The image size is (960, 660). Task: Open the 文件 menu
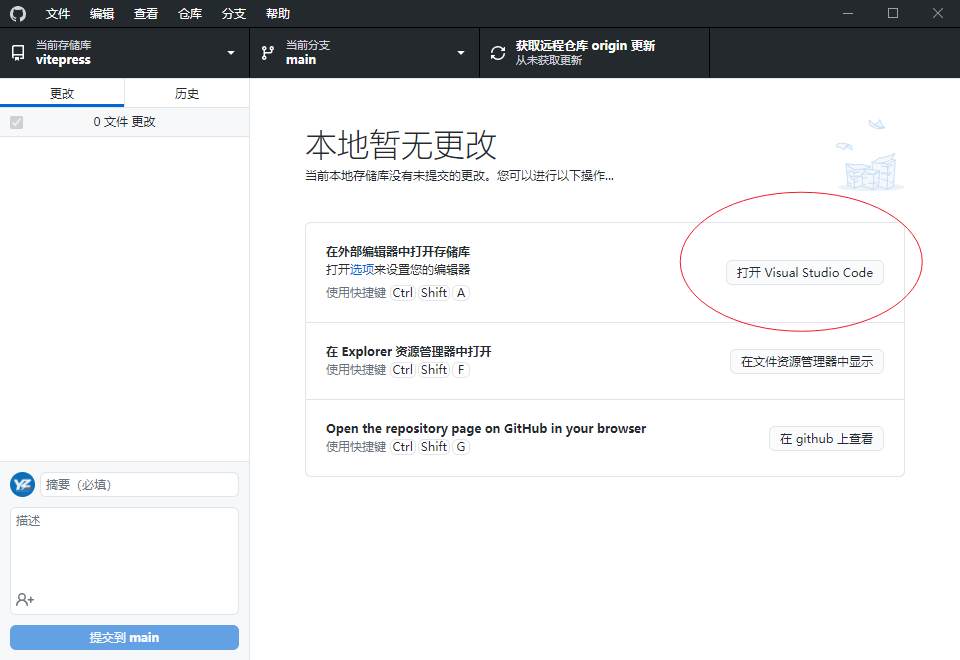click(58, 13)
